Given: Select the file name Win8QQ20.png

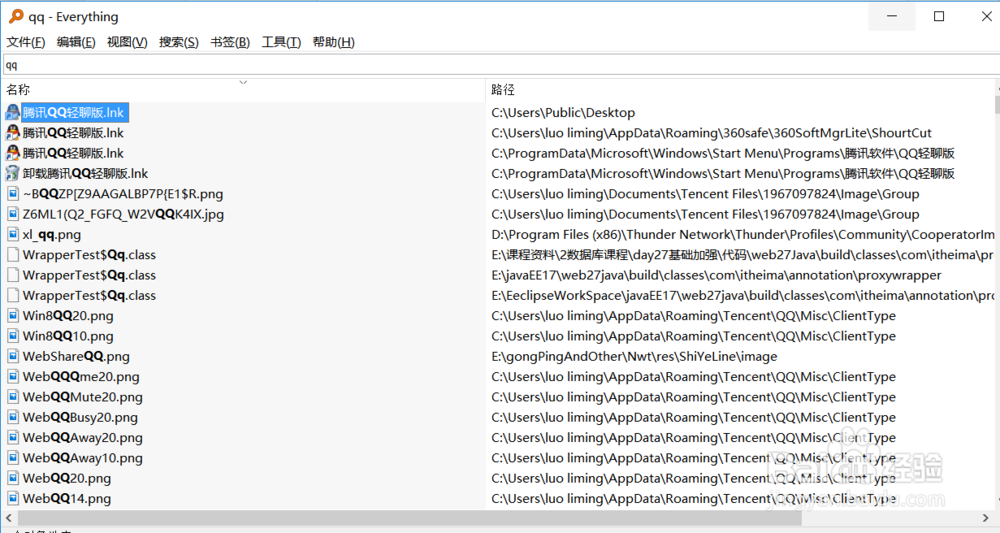Looking at the screenshot, I should coord(68,316).
